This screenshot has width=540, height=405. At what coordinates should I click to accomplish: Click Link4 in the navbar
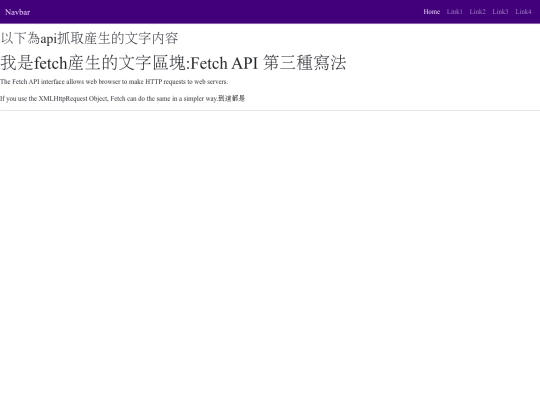523,12
